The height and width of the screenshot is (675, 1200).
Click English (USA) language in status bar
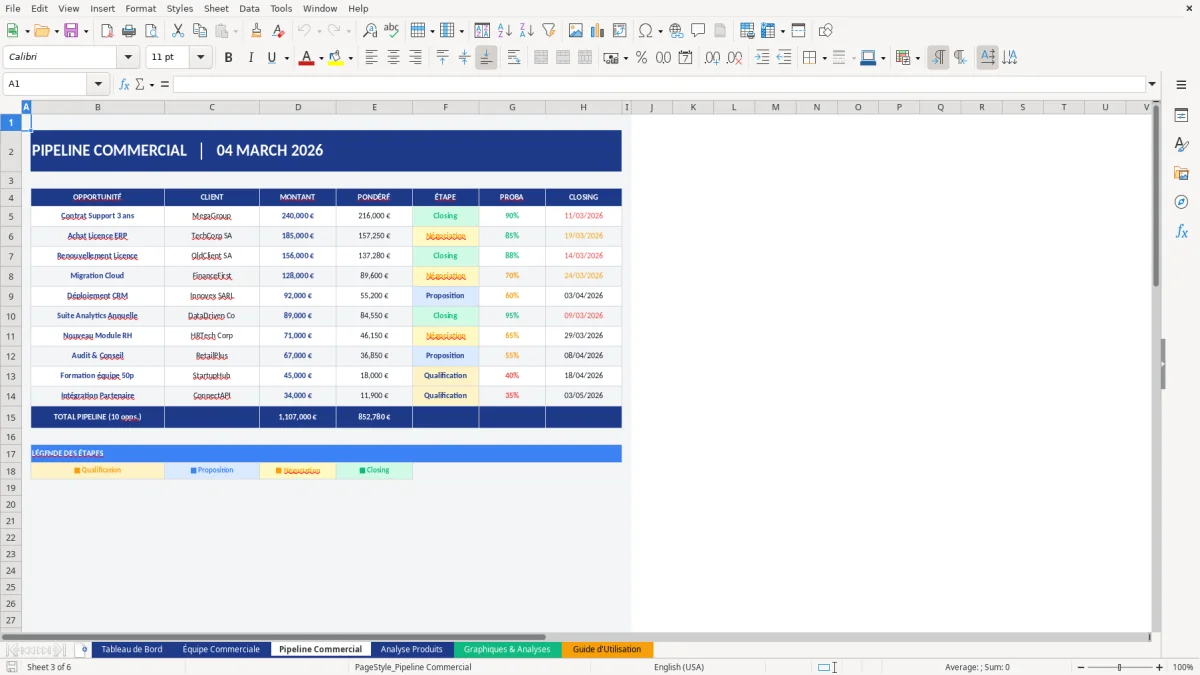(679, 667)
